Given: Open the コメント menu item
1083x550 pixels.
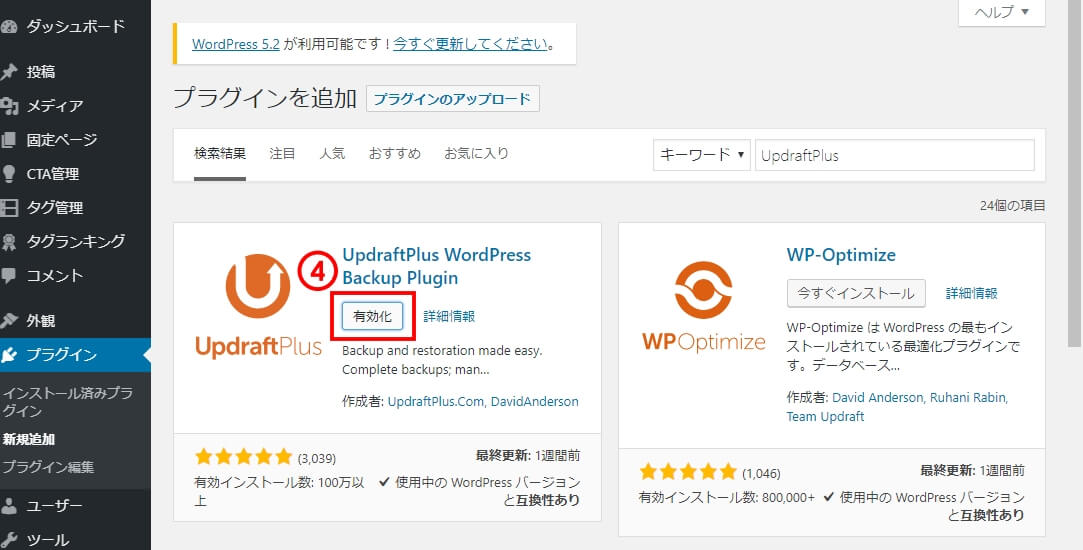Looking at the screenshot, I should 55,275.
